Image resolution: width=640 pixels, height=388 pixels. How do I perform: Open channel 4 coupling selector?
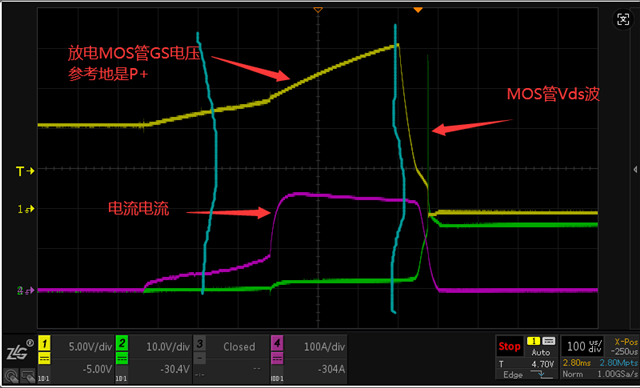click(x=277, y=359)
